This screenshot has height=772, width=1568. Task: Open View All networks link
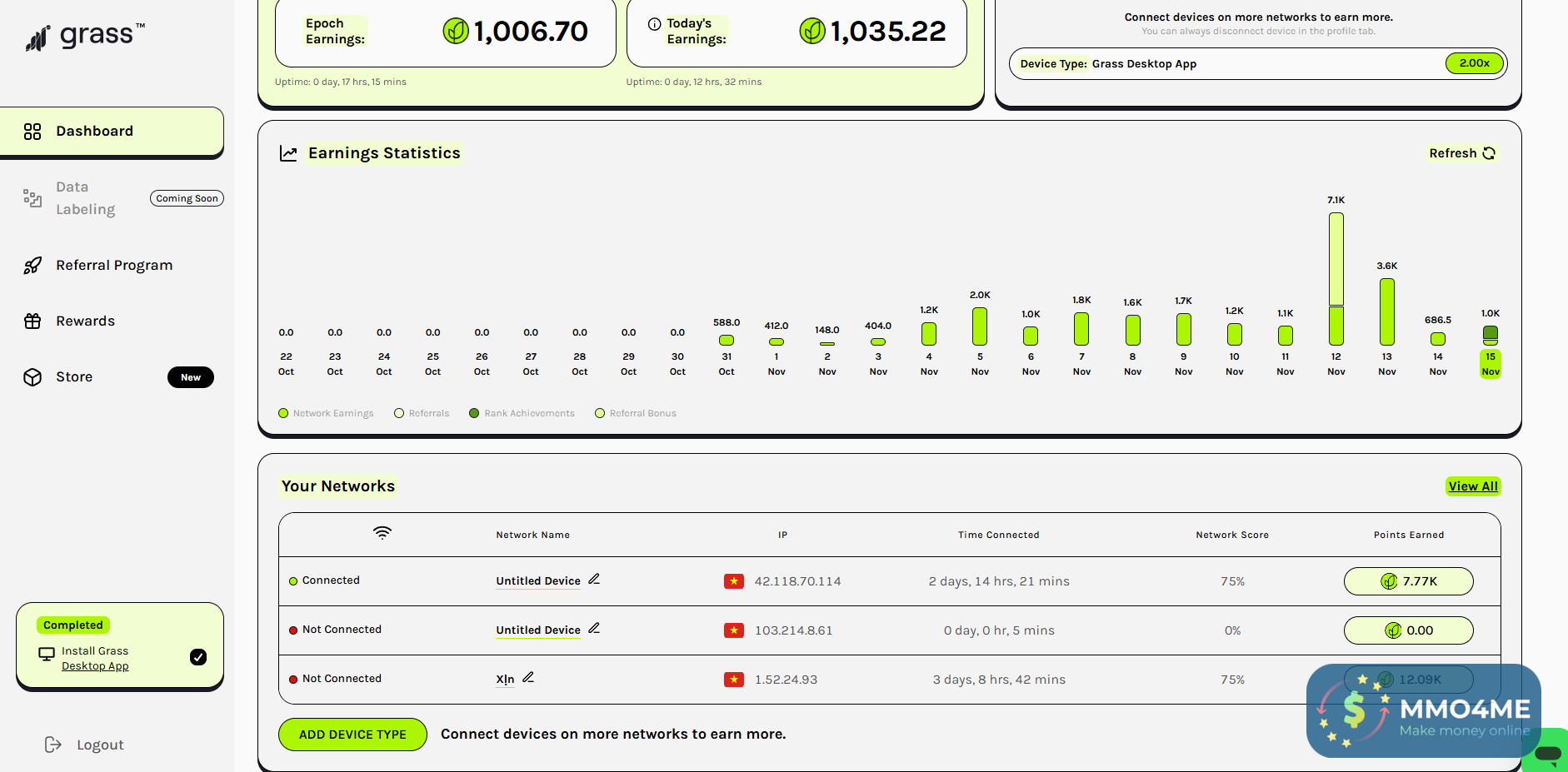click(x=1473, y=486)
